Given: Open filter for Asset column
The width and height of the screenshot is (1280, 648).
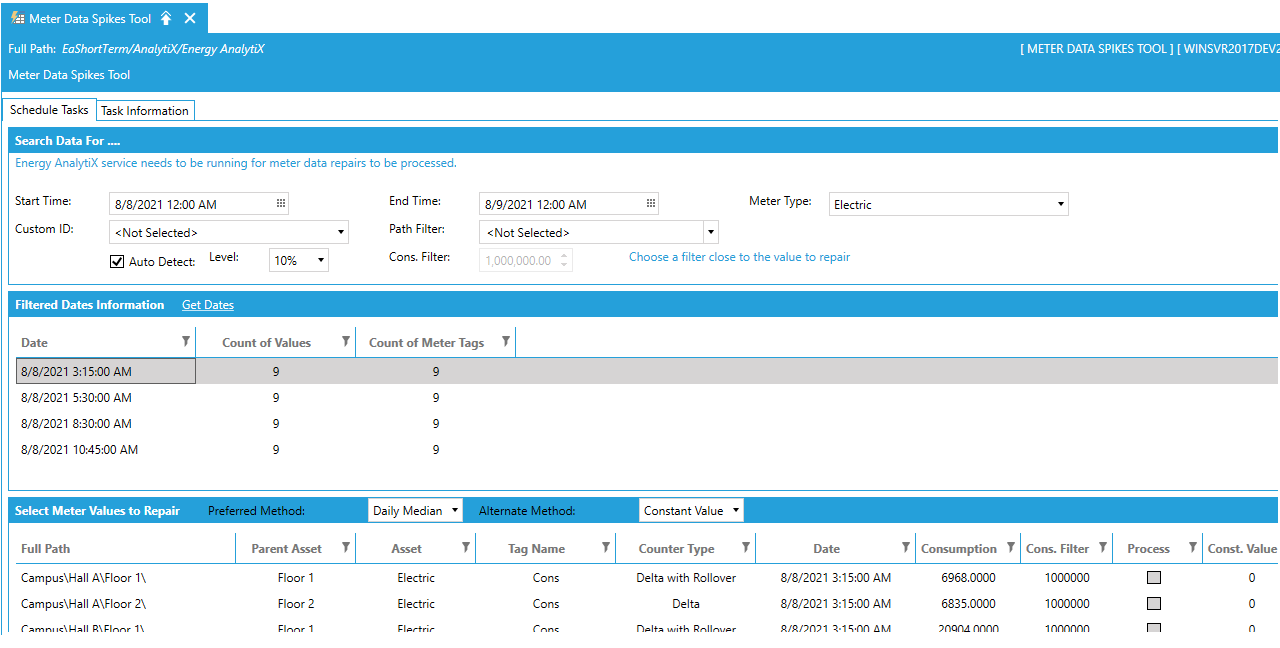Looking at the screenshot, I should 466,548.
